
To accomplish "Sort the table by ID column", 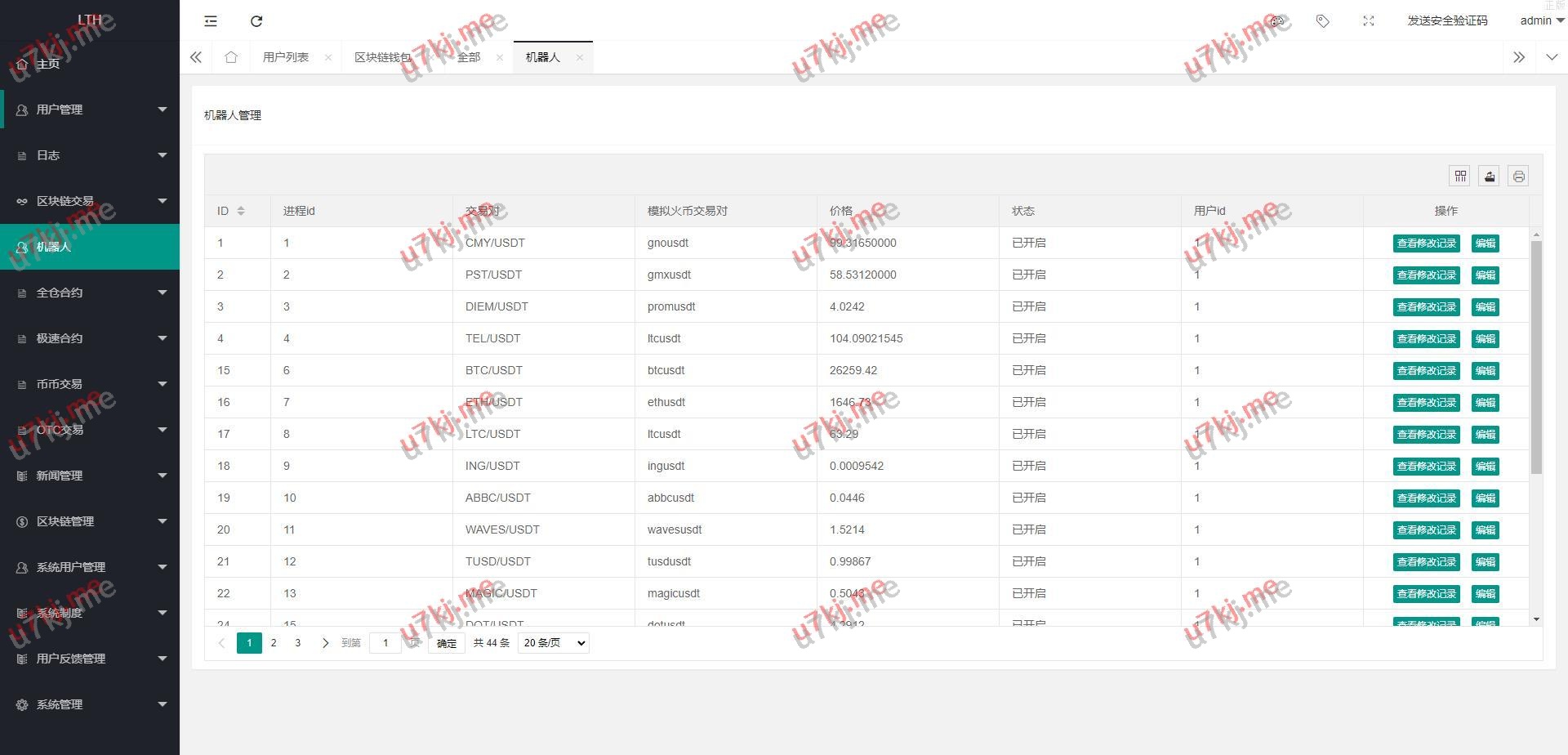I will pos(240,211).
